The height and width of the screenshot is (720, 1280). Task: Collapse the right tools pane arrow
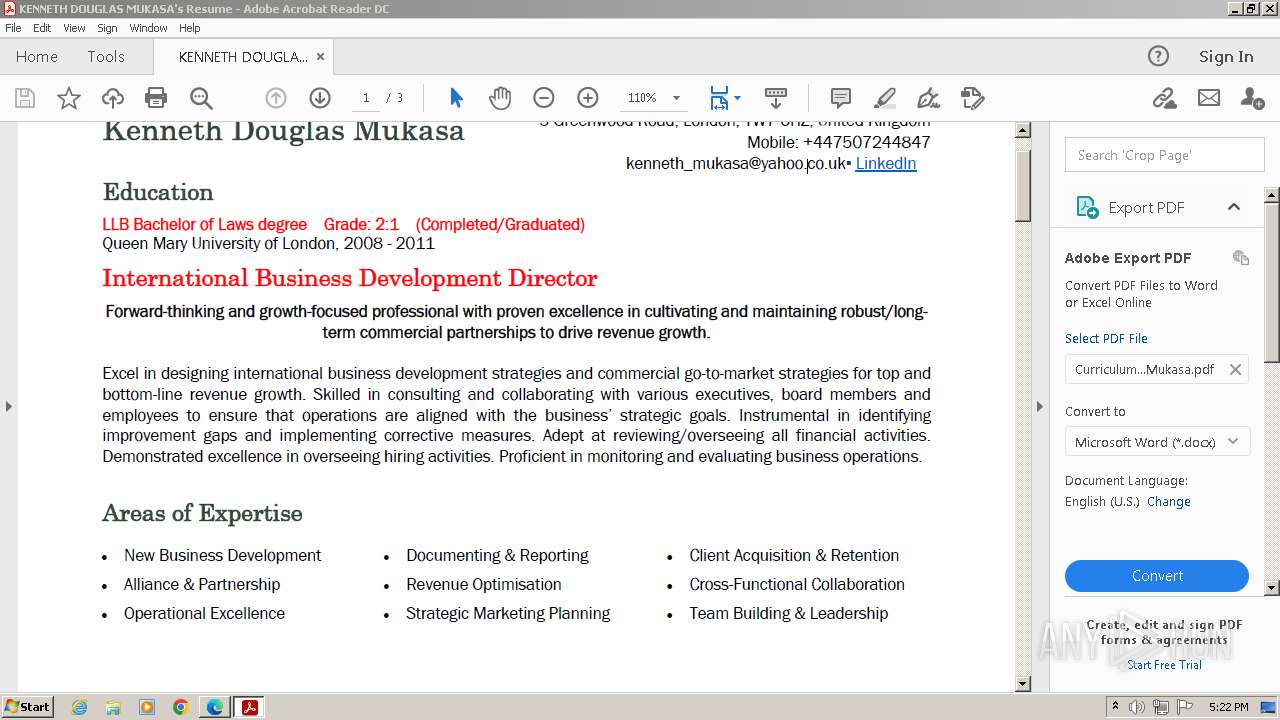1039,406
